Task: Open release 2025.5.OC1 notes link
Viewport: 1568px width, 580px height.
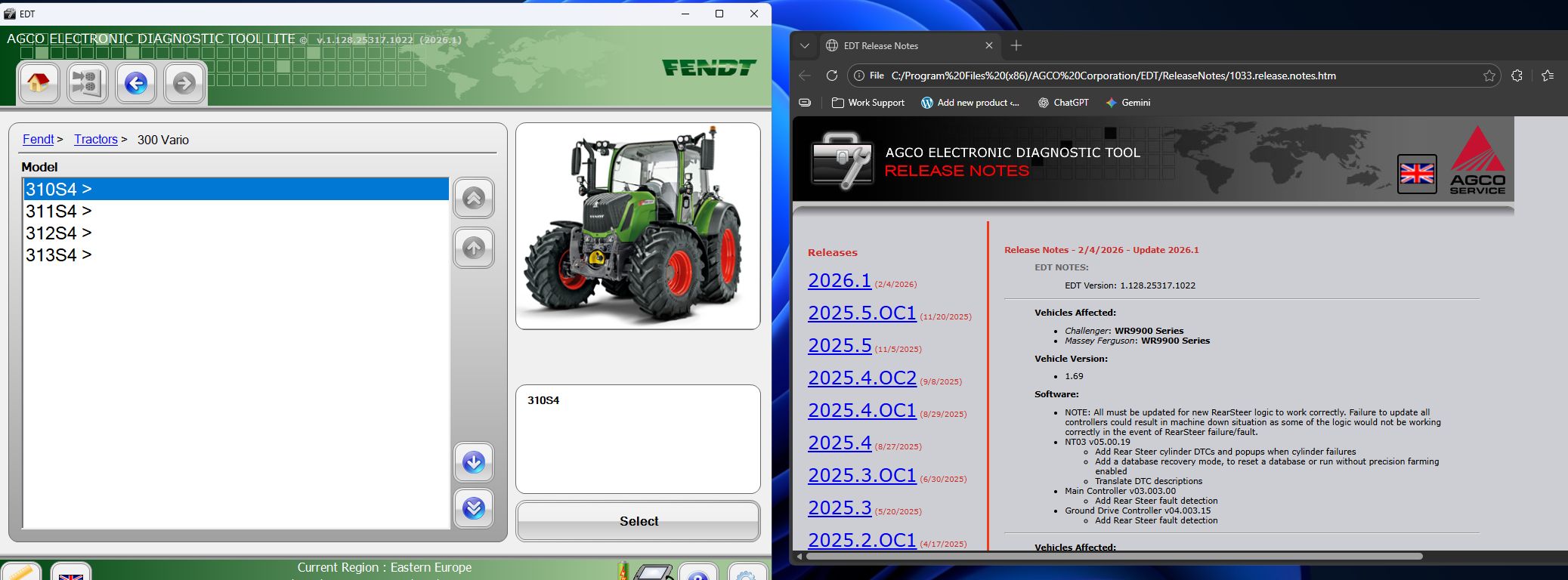Action: [x=862, y=313]
